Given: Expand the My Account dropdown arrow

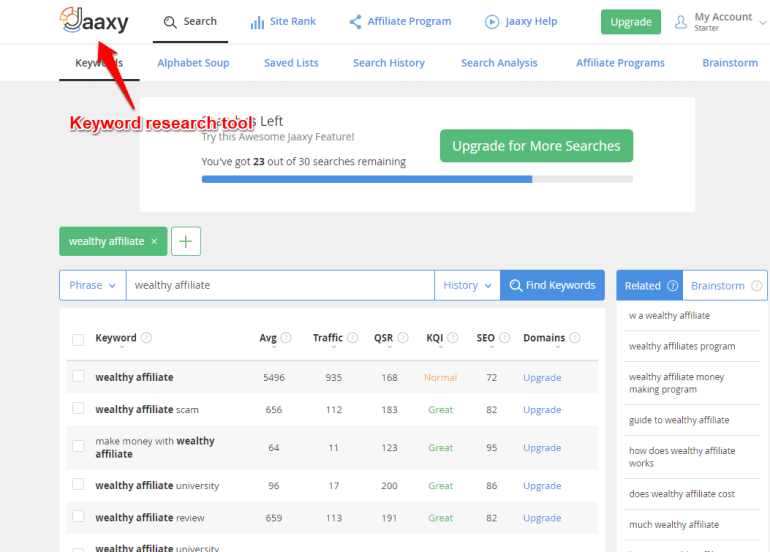Looking at the screenshot, I should (763, 23).
